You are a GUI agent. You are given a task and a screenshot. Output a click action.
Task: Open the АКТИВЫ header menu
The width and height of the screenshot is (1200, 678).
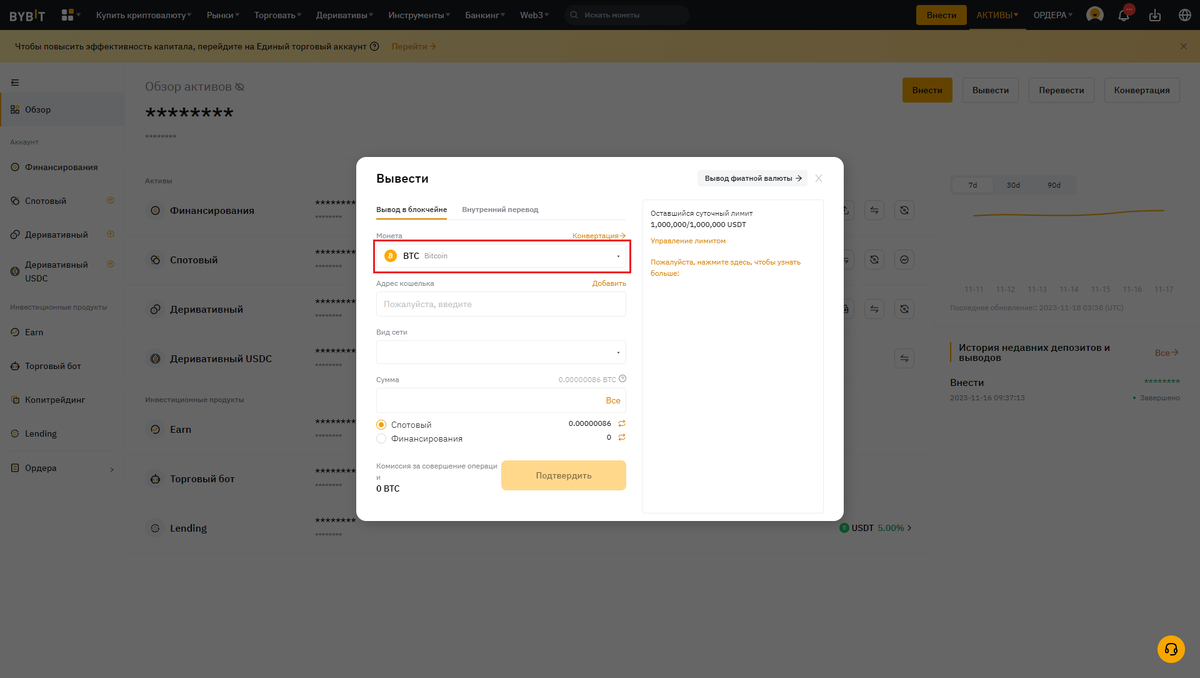pos(997,15)
